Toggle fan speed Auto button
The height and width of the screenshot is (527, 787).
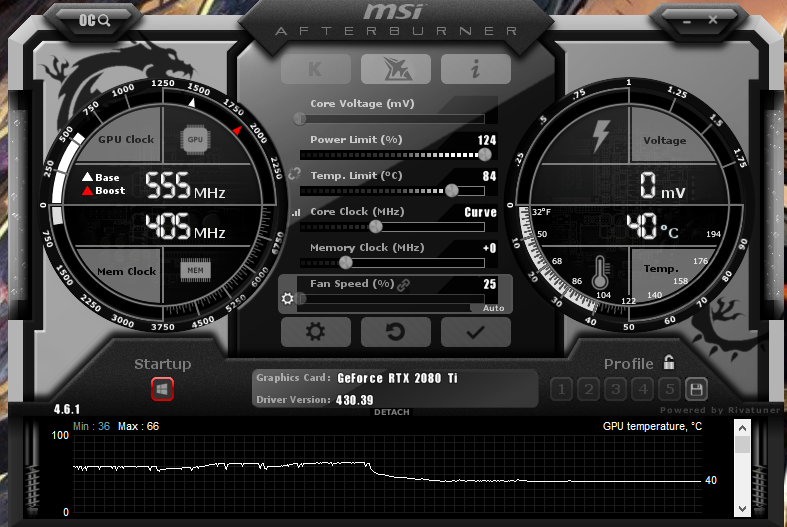493,308
